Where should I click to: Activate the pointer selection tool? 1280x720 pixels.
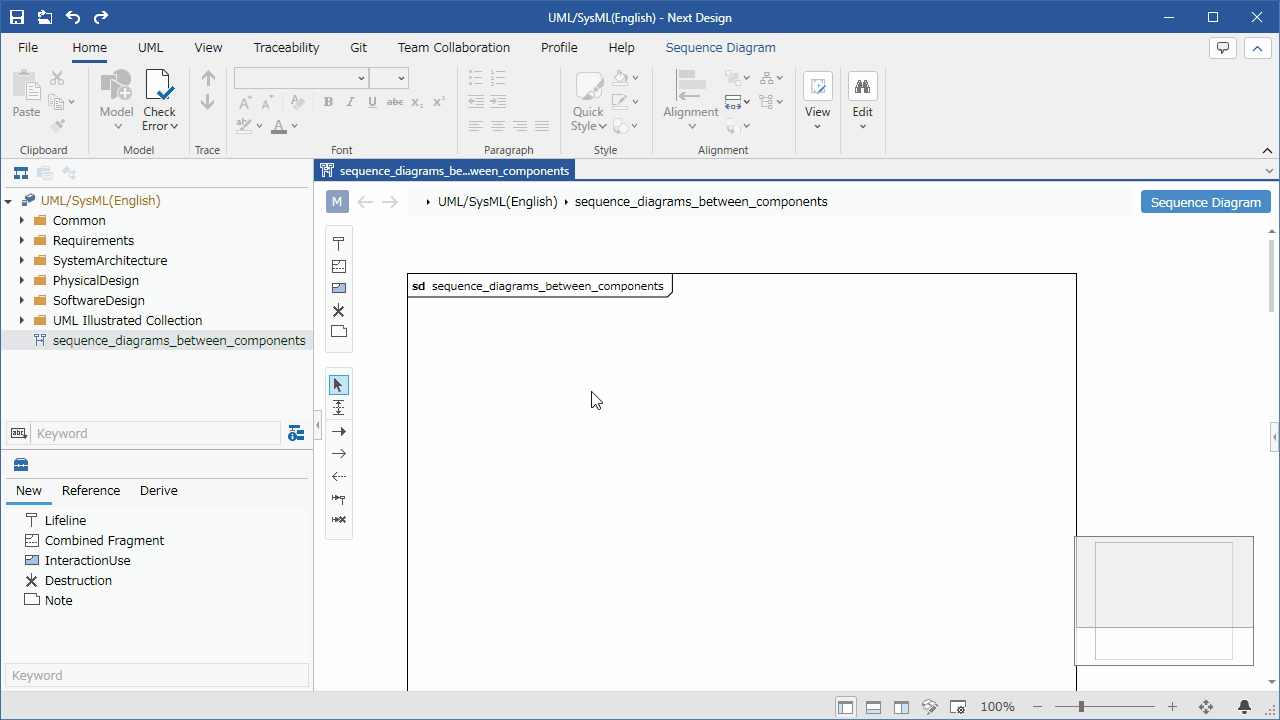point(339,385)
